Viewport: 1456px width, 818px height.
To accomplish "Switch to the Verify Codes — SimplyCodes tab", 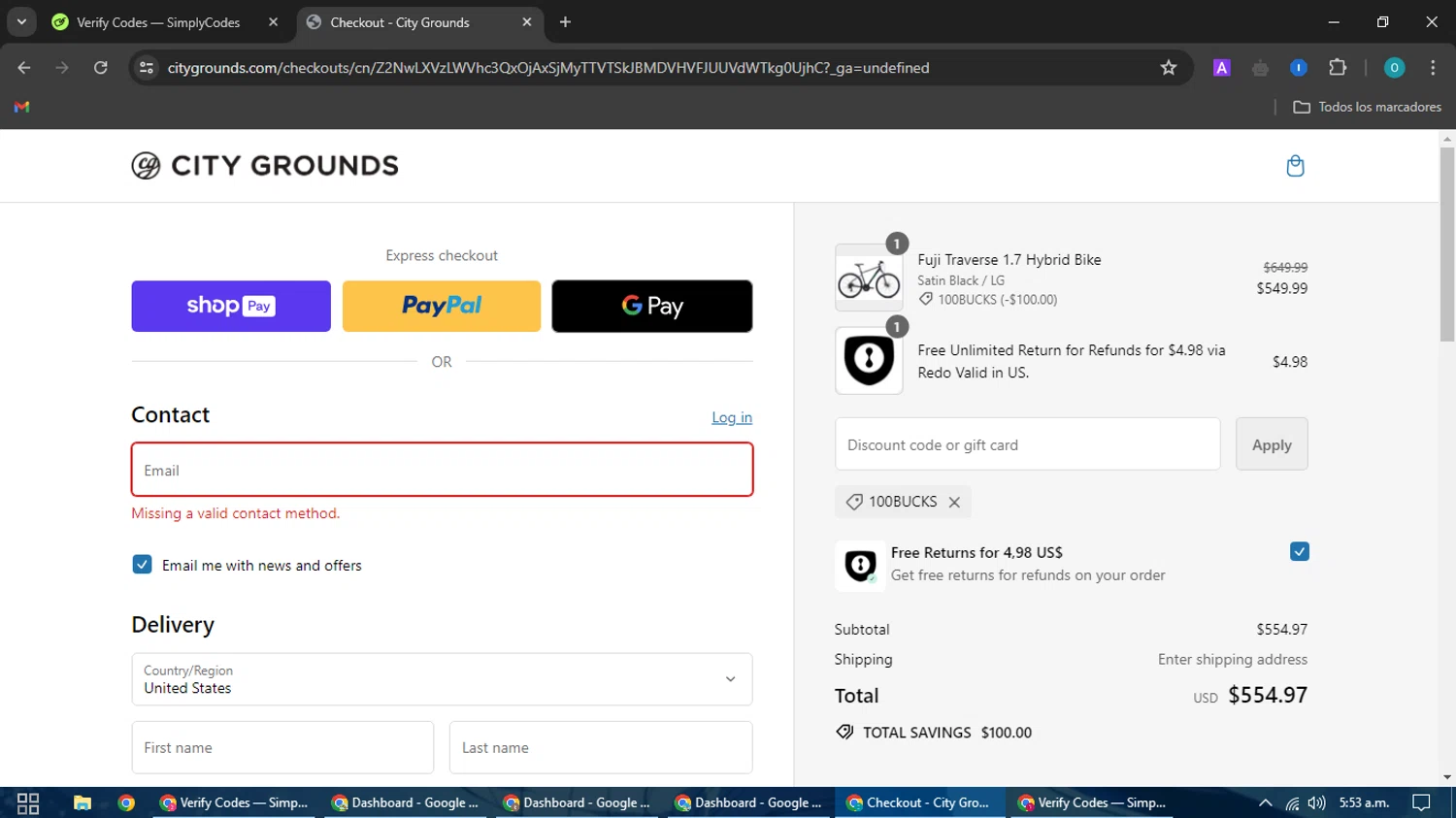I will point(158,22).
